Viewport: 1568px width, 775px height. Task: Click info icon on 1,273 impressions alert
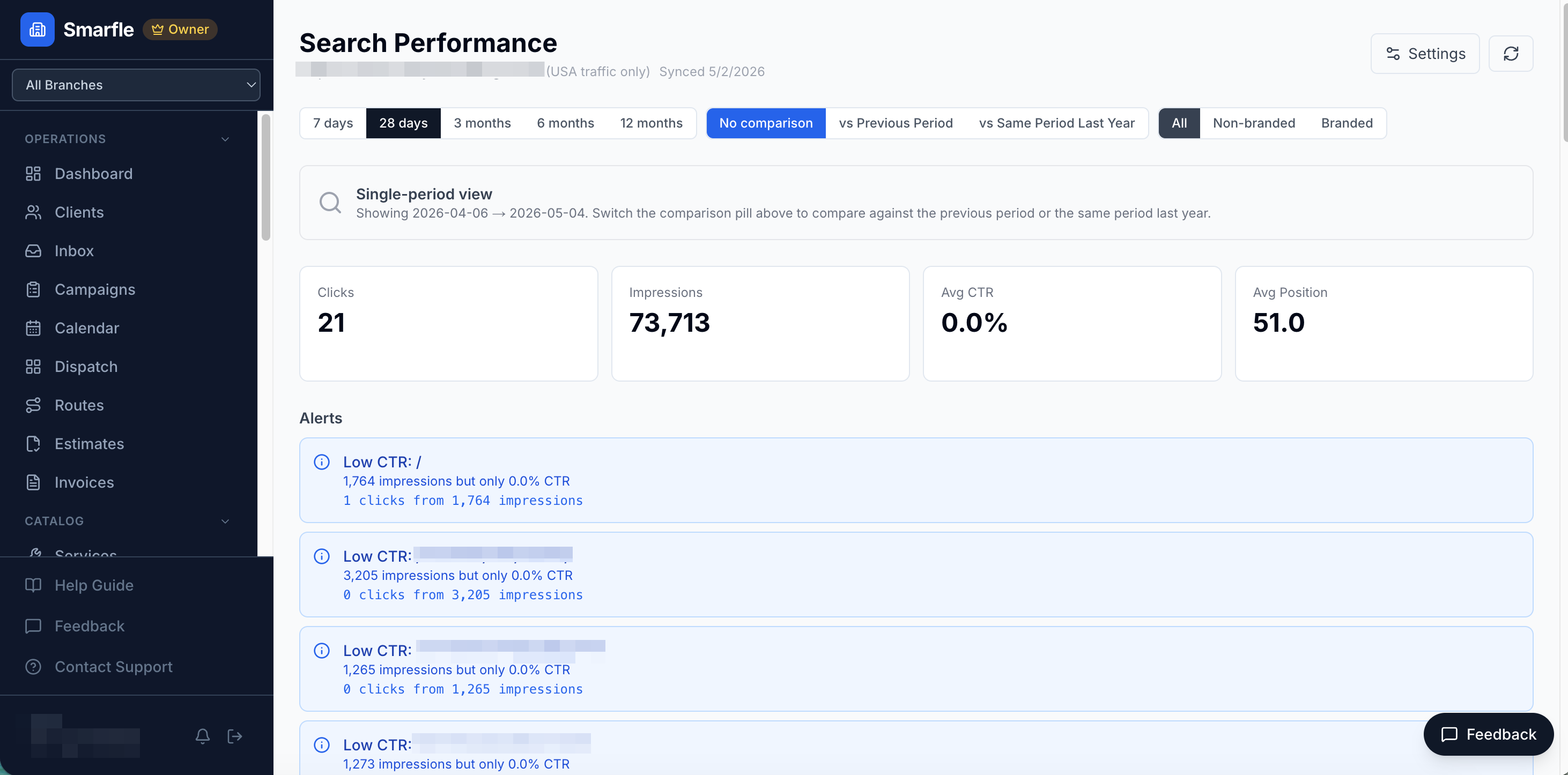click(321, 745)
